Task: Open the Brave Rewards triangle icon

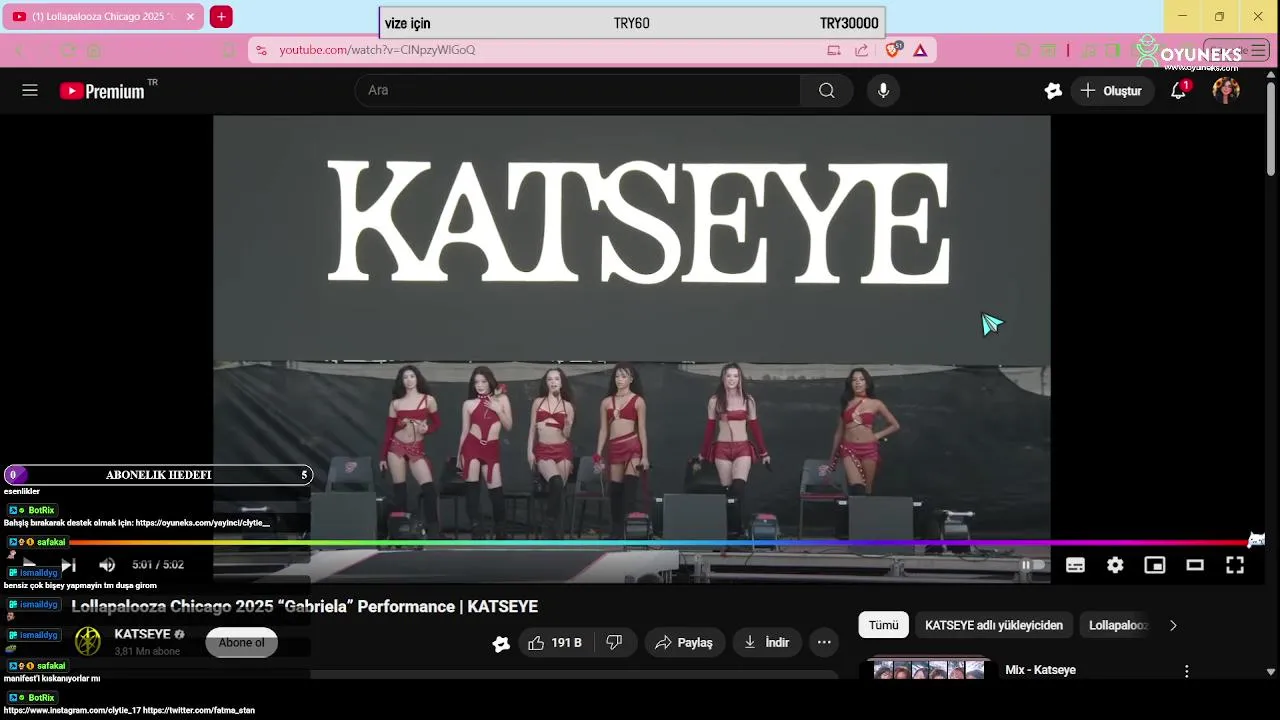Action: click(x=920, y=50)
